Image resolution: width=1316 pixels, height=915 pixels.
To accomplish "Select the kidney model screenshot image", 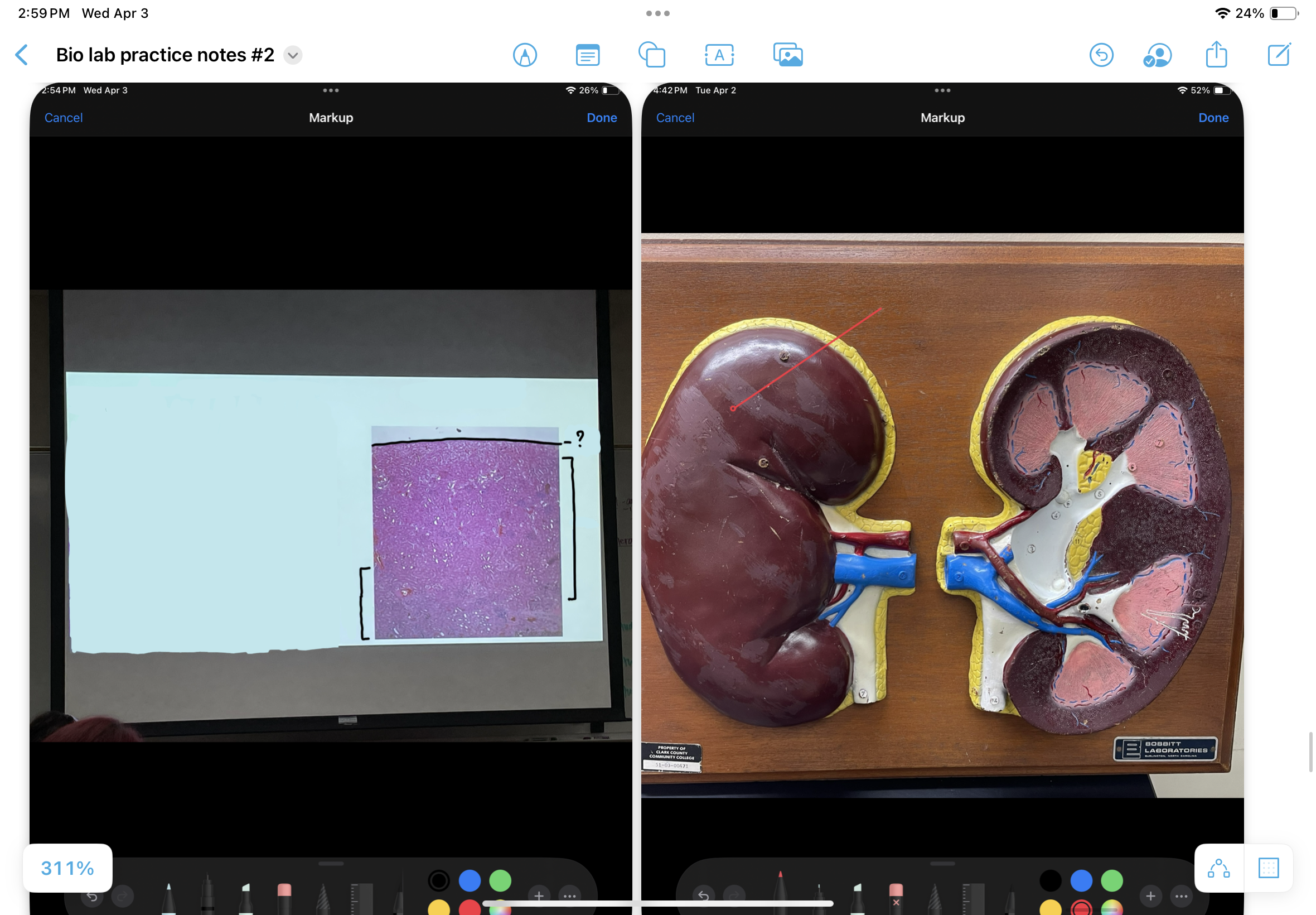I will (x=942, y=499).
